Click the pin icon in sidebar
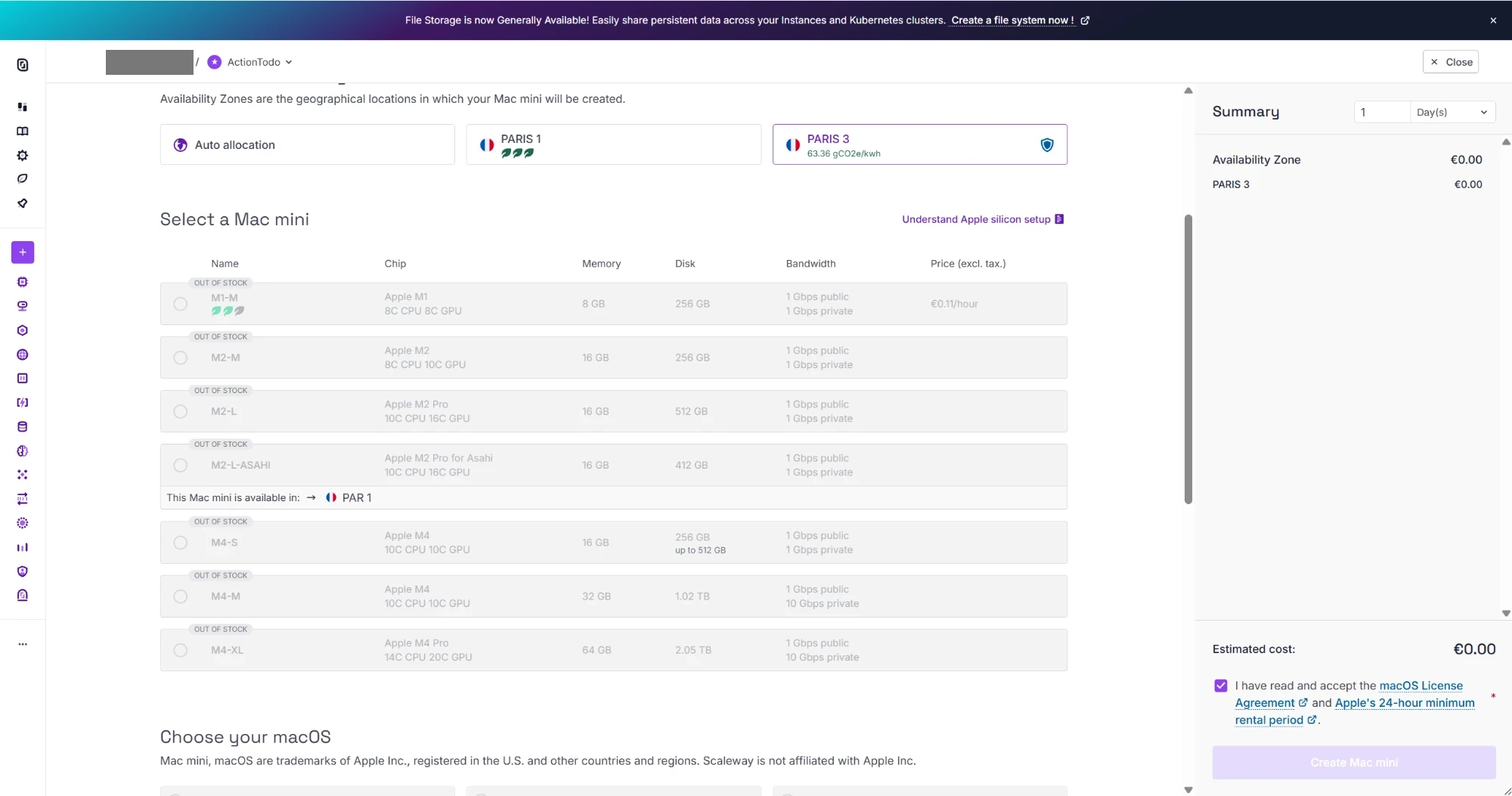1512x796 pixels. [x=23, y=203]
